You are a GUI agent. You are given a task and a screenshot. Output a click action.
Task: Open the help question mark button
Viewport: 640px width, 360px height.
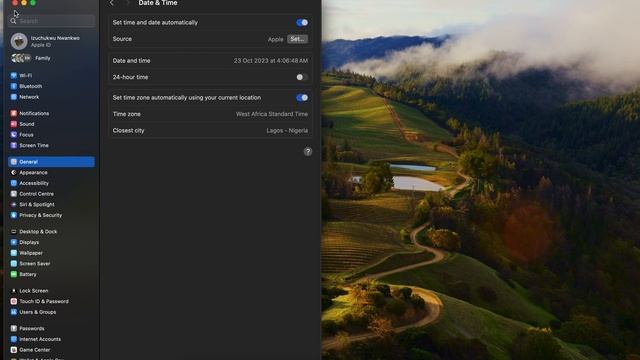308,152
